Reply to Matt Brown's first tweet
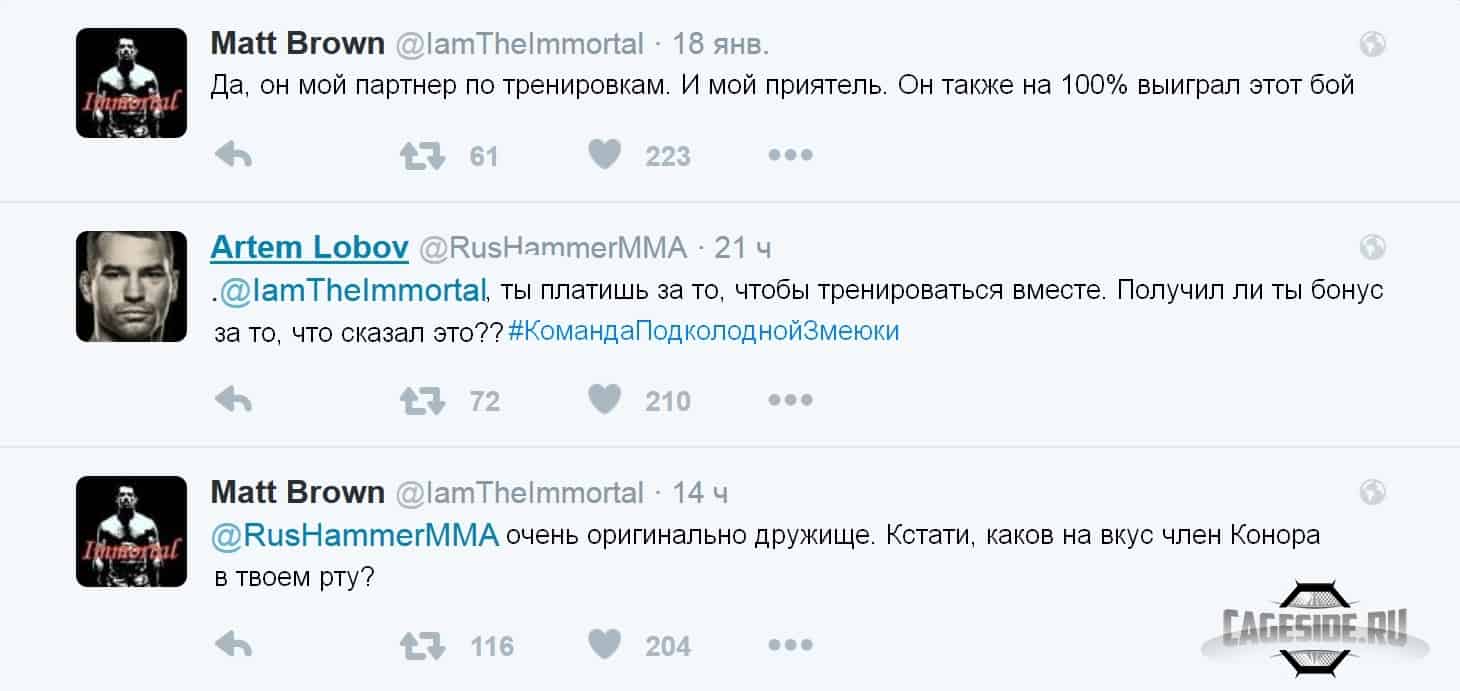Screen dimensions: 1460x691 point(233,155)
